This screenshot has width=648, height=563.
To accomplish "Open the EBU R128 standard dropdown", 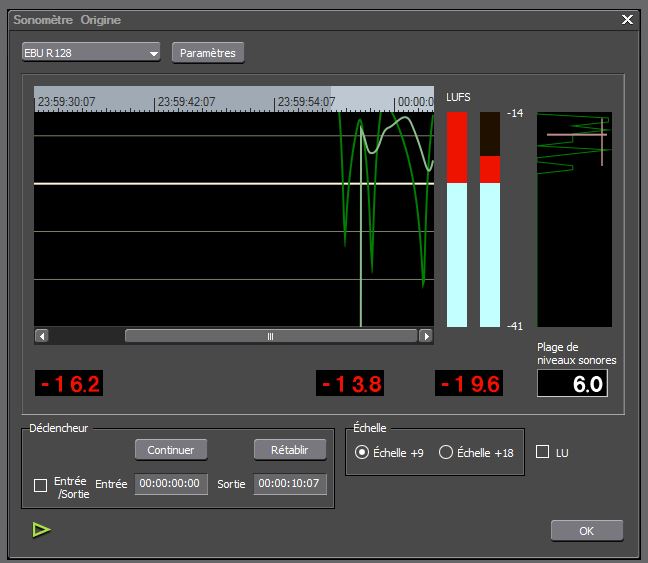I will (91, 53).
